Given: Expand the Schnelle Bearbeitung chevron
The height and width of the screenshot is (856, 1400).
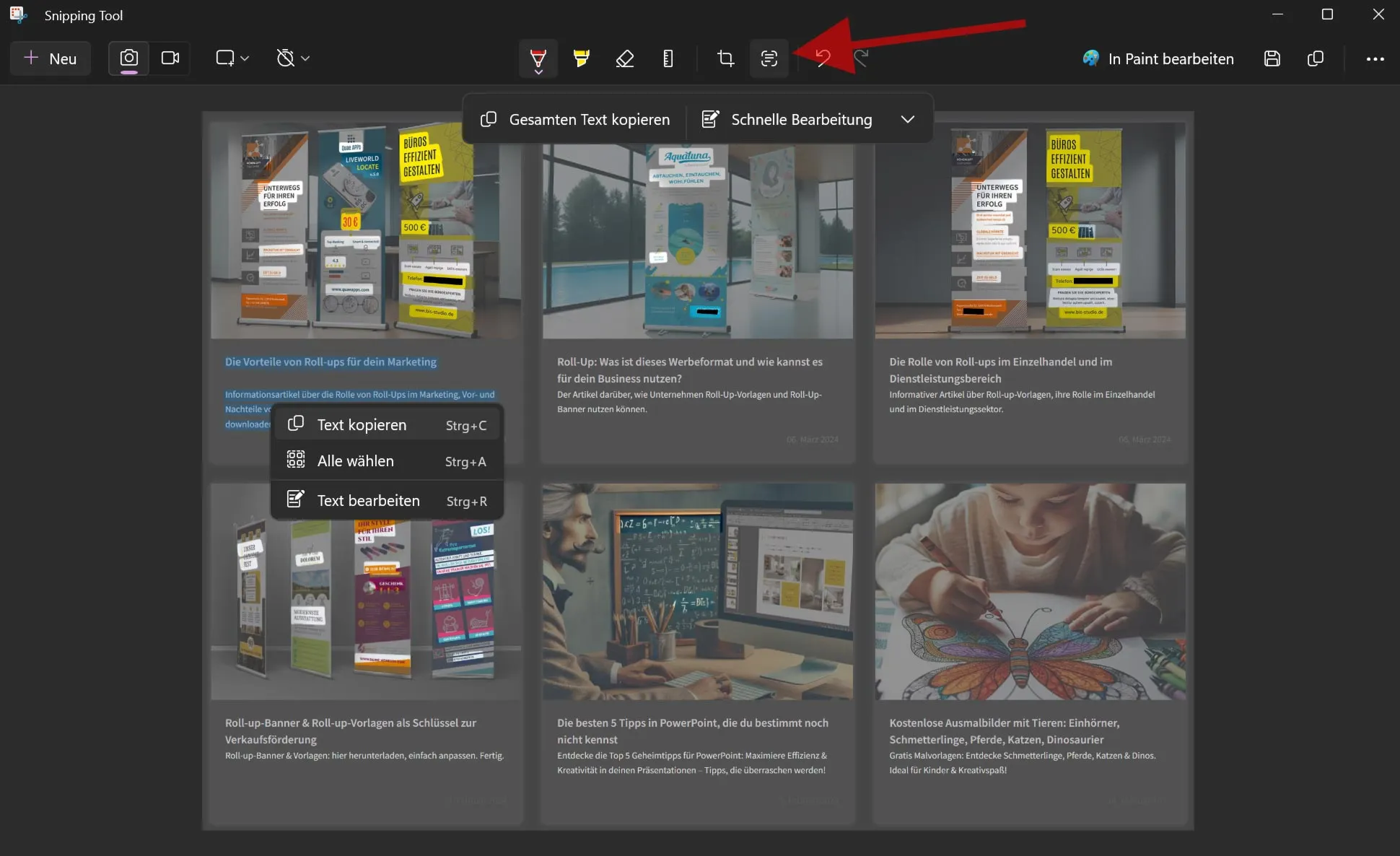Looking at the screenshot, I should point(907,120).
